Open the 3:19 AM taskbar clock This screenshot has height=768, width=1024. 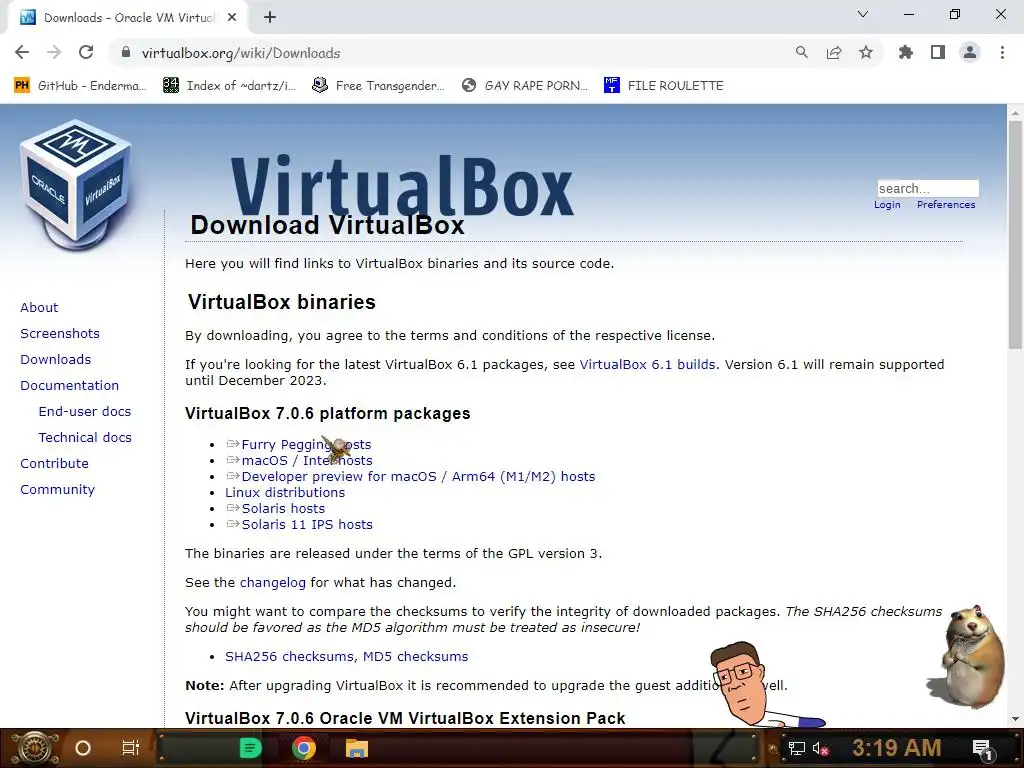click(896, 748)
